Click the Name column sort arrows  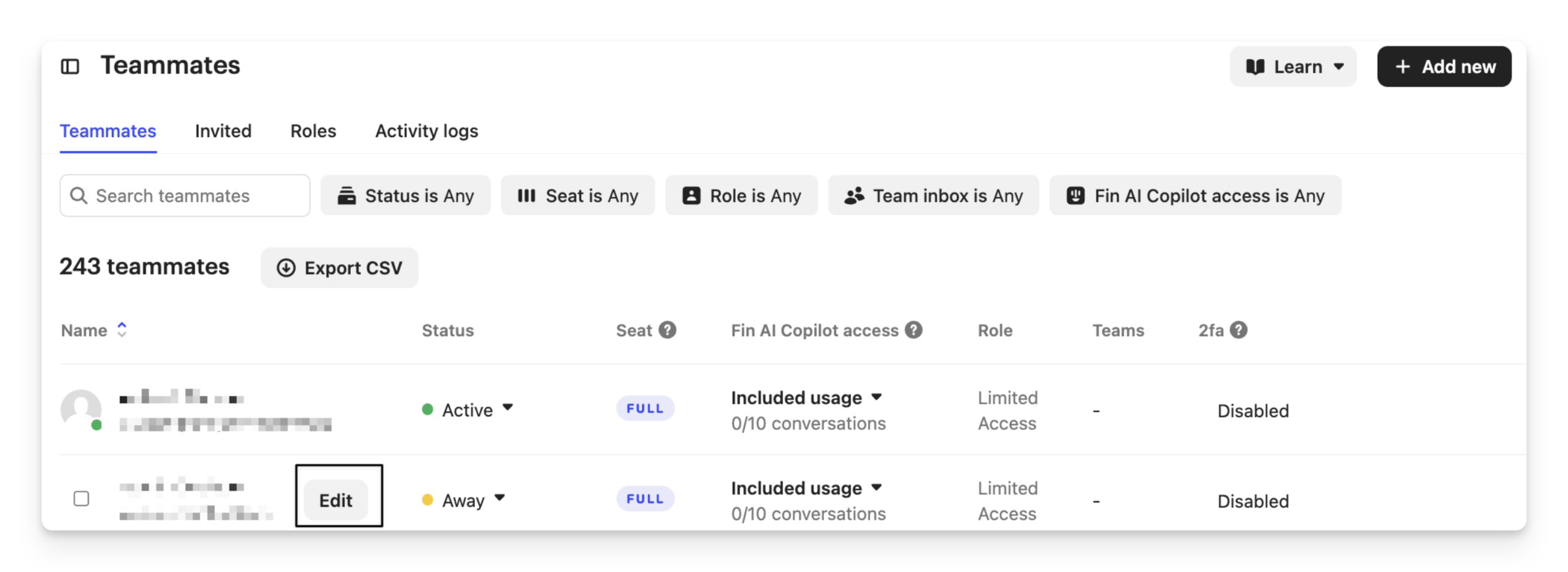coord(122,330)
